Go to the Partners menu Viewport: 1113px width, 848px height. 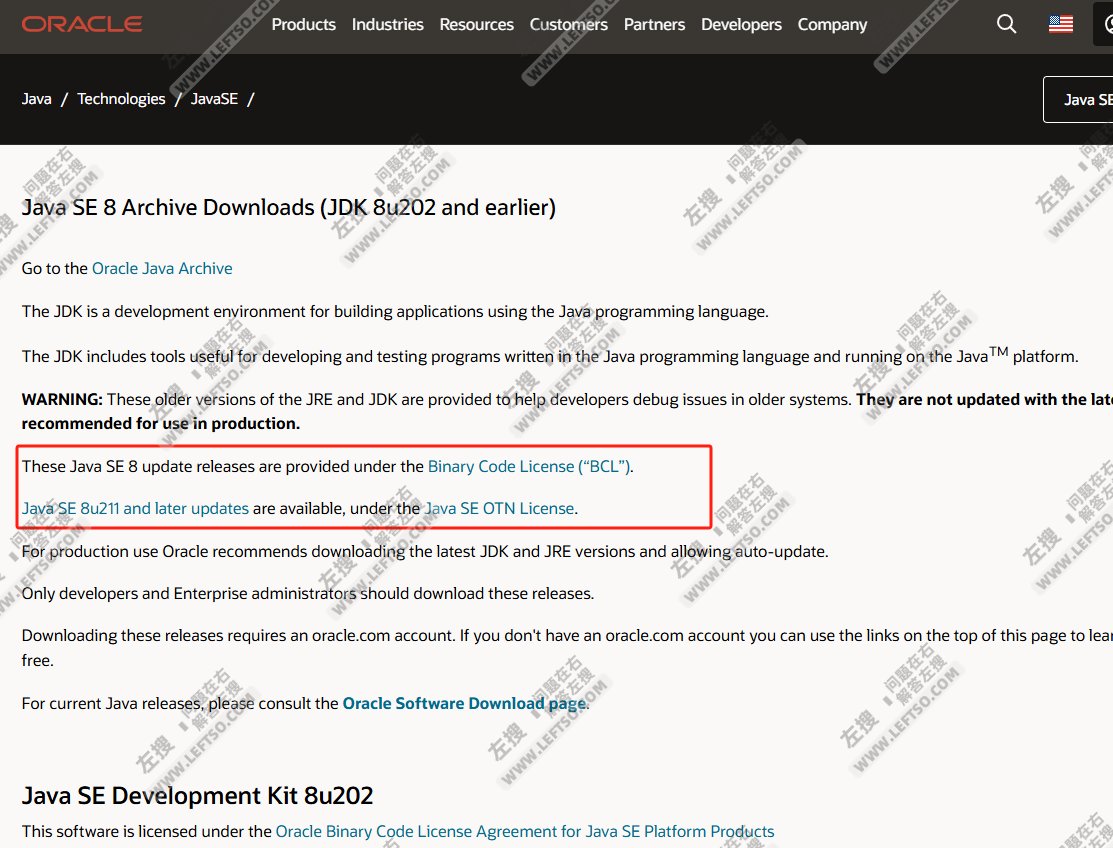tap(654, 24)
